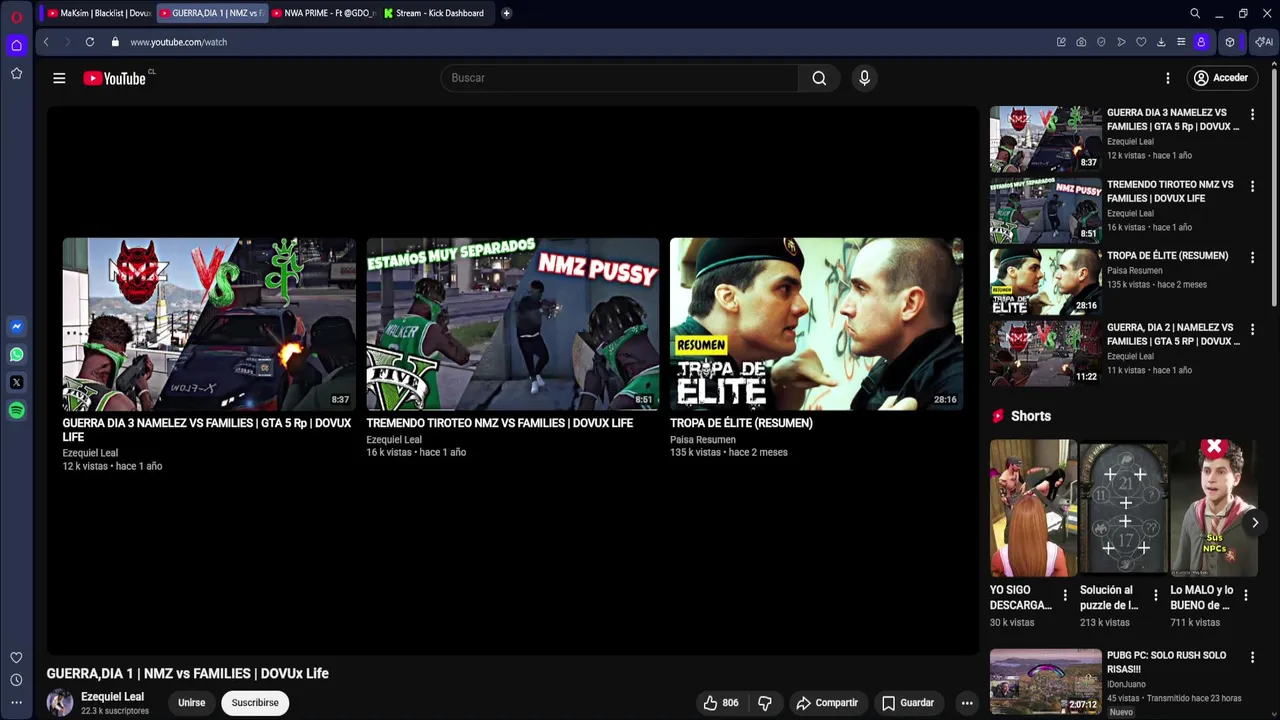Open sidebar GUERRA DIA 3 NAMELEZ title
This screenshot has width=1280, height=720.
point(1173,120)
